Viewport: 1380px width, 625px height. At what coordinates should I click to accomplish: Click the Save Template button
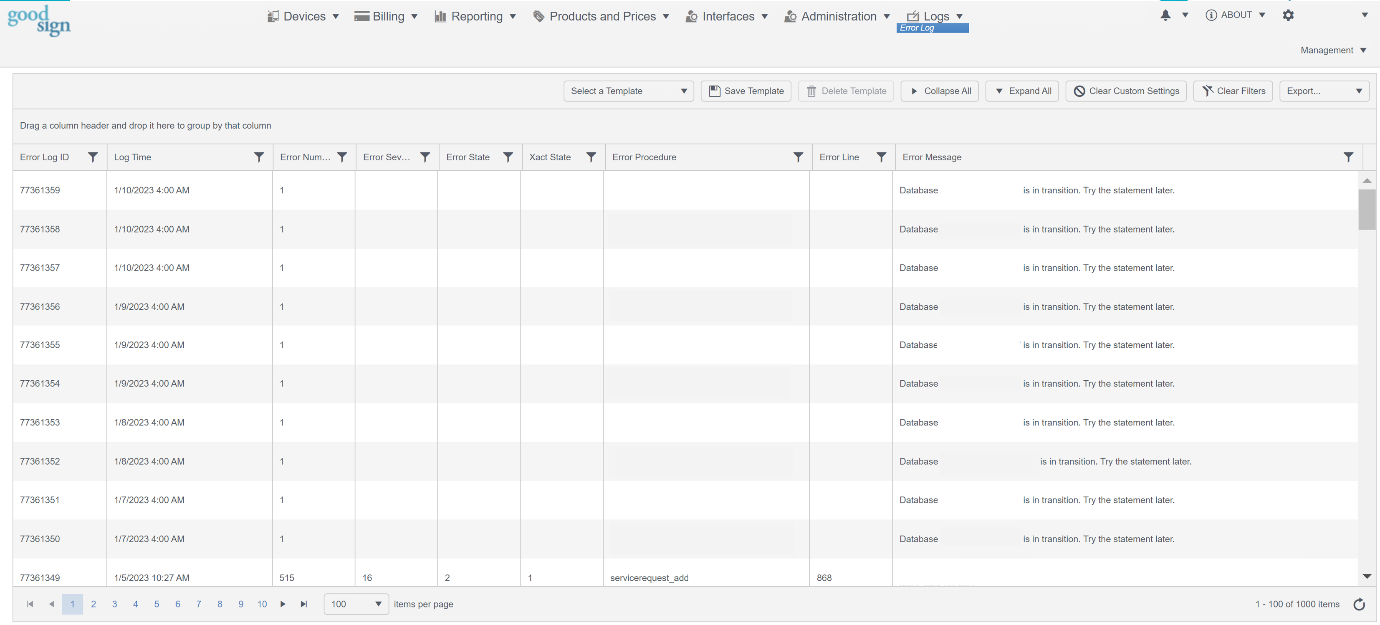pos(746,91)
